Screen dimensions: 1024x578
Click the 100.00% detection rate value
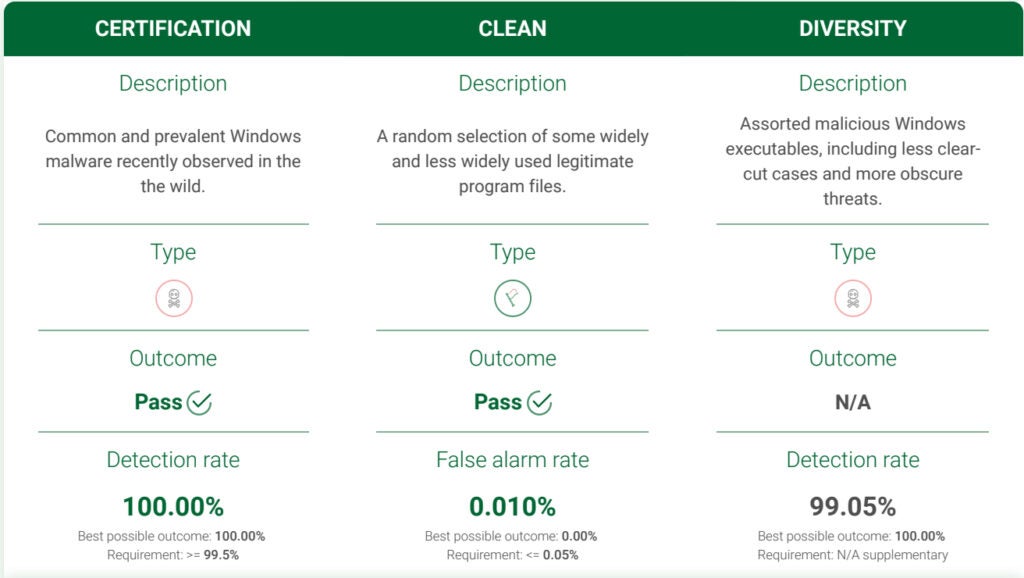(173, 506)
